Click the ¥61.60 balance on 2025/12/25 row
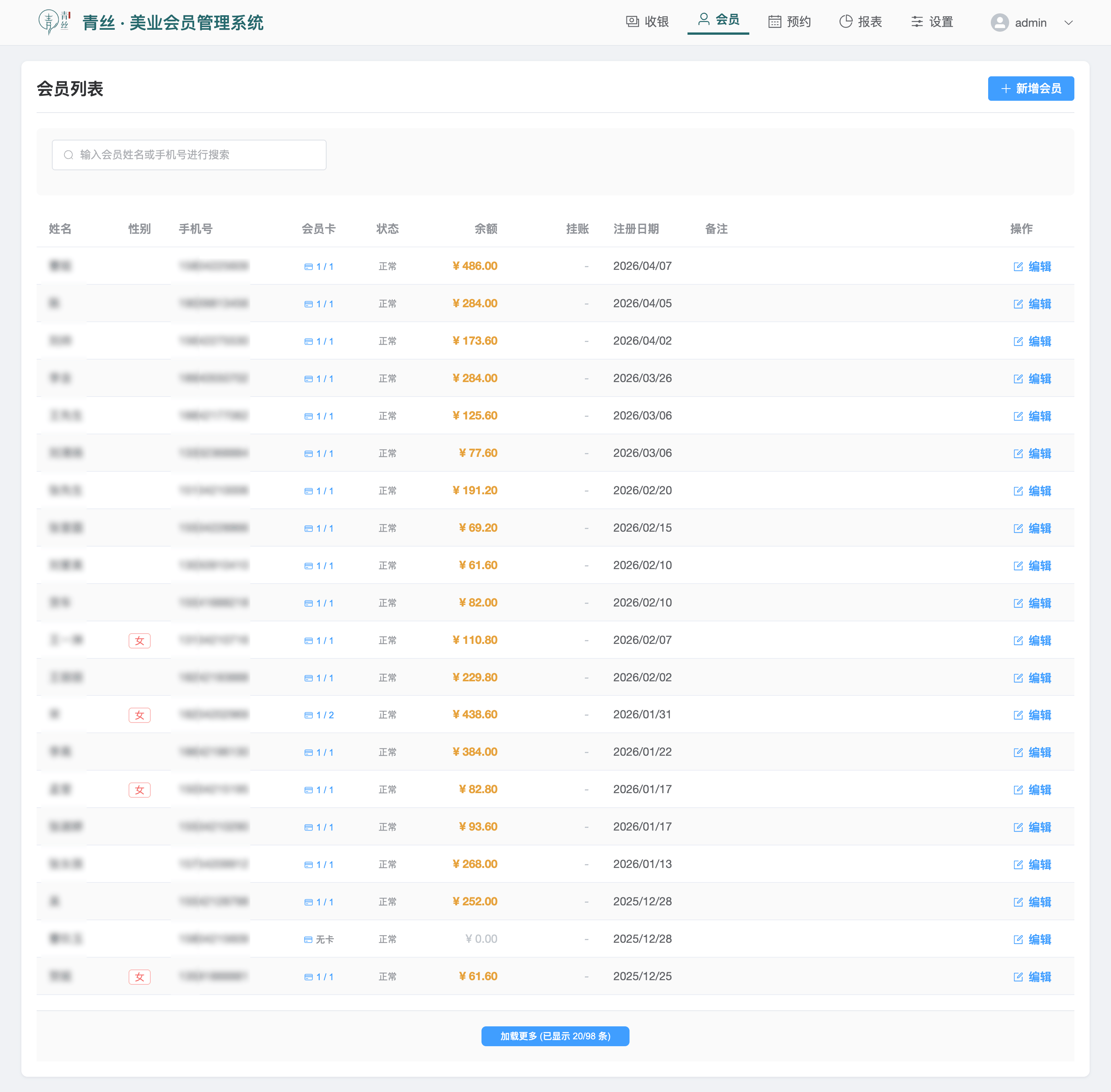 point(478,976)
